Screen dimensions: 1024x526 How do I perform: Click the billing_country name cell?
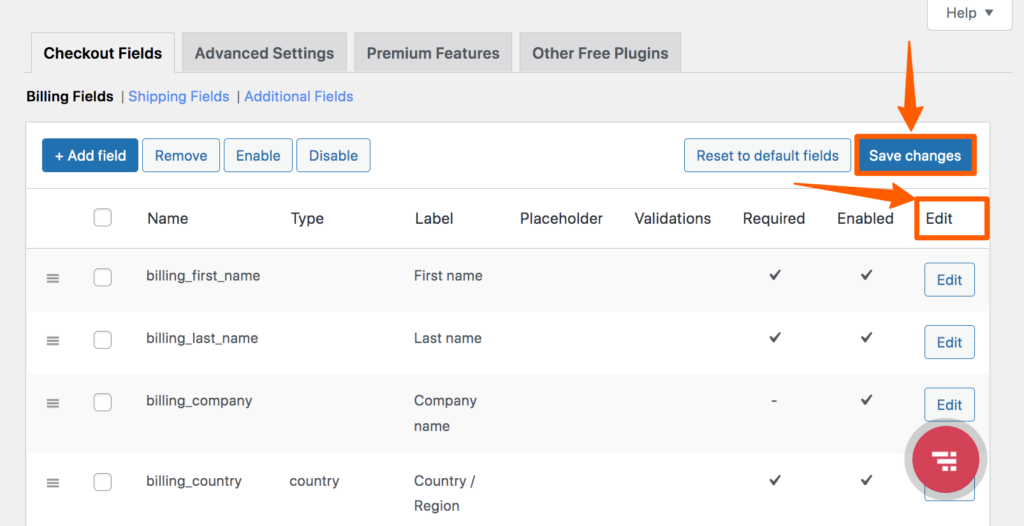click(x=194, y=481)
